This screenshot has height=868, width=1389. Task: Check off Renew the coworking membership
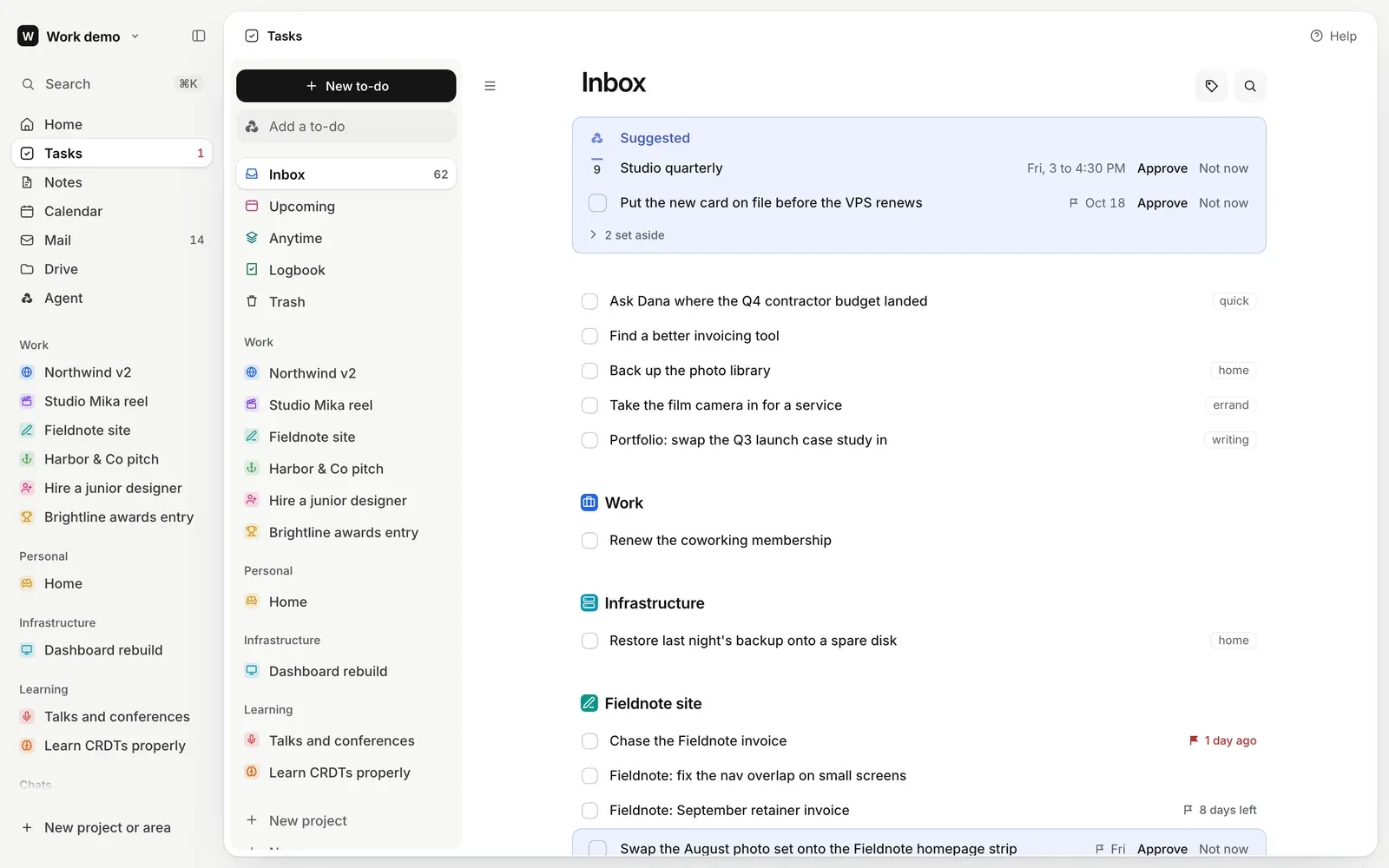[x=589, y=541]
